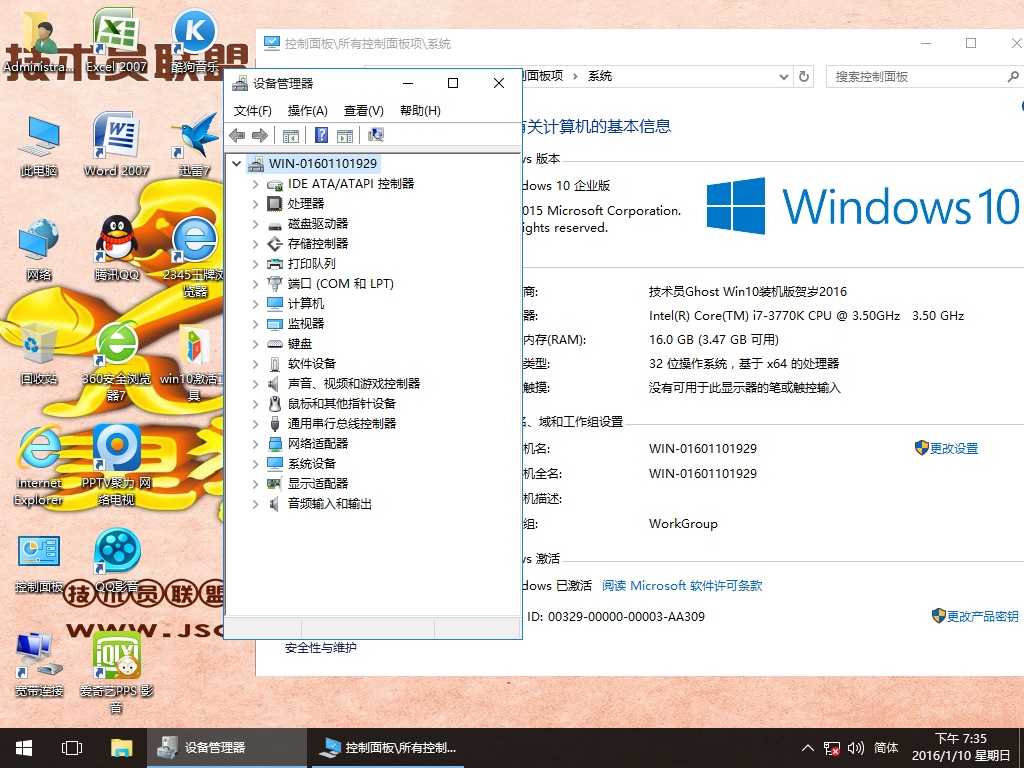Expand the 显示适配器 category
The height and width of the screenshot is (768, 1024).
255,484
